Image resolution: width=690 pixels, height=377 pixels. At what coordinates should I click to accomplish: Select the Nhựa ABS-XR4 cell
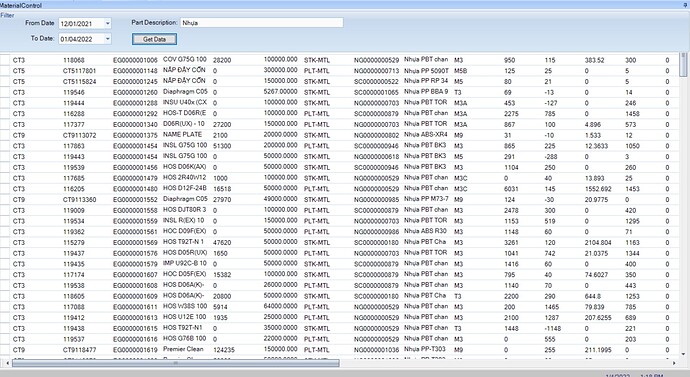(x=426, y=134)
